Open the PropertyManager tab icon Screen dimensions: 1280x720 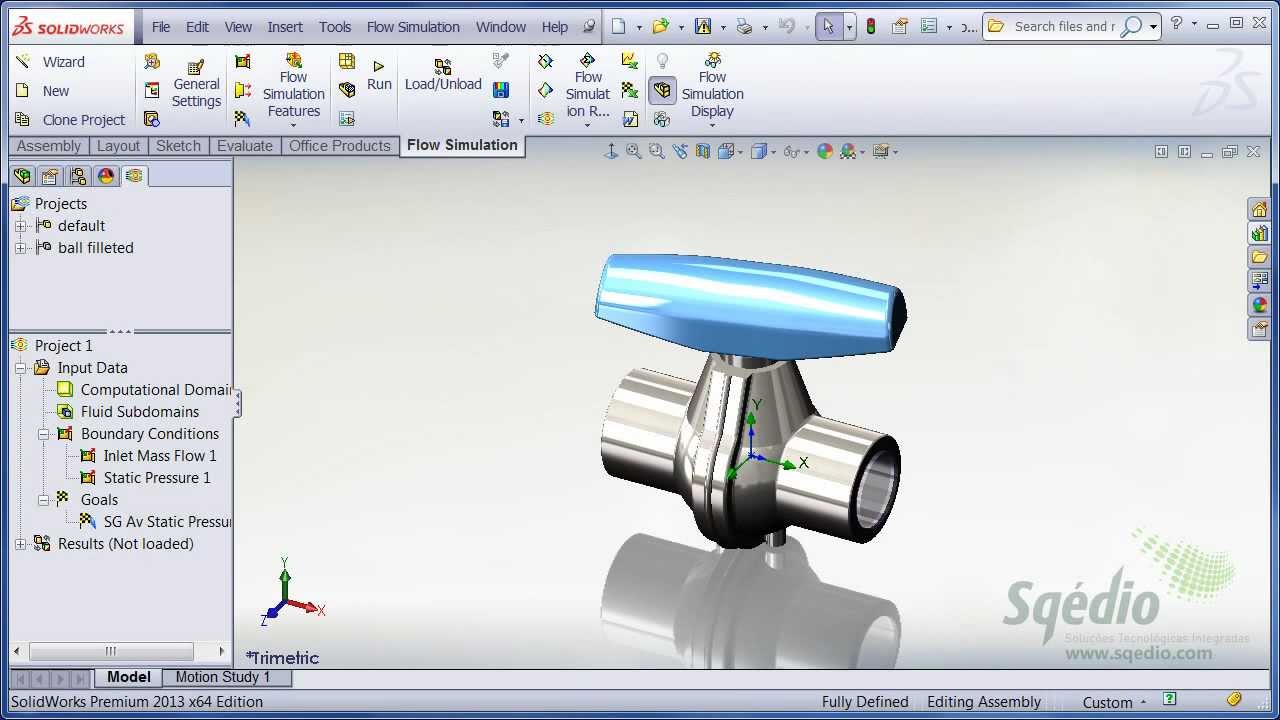(x=50, y=177)
